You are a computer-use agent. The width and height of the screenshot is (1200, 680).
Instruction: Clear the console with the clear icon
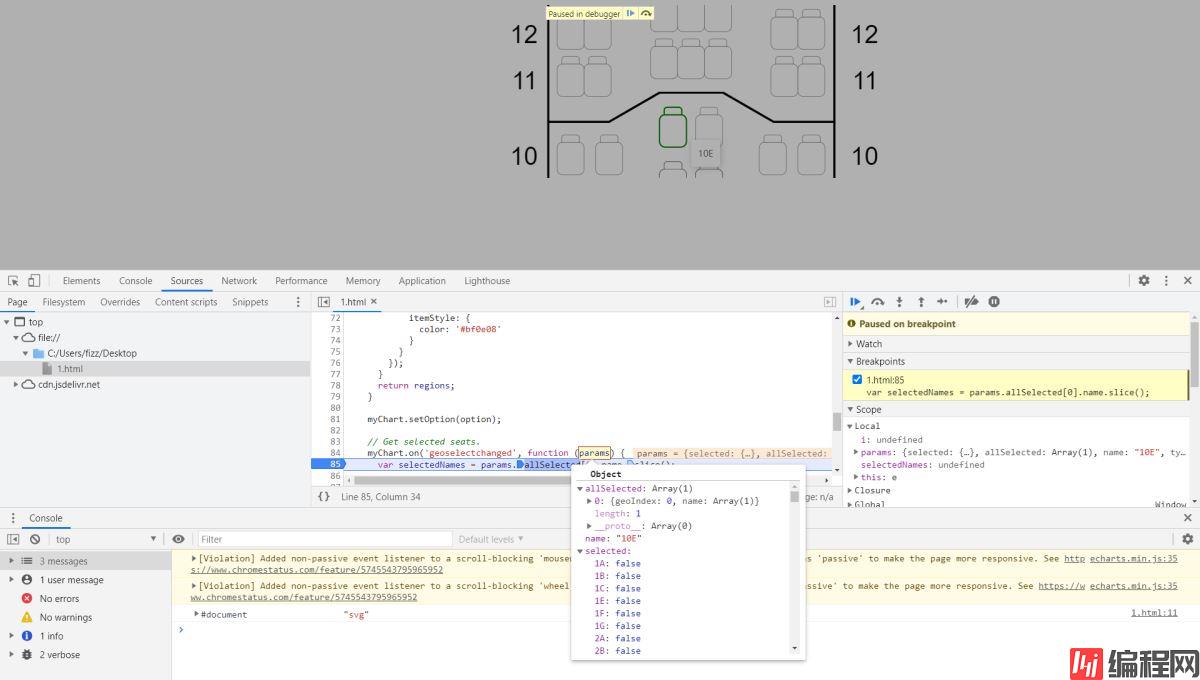click(x=34, y=539)
